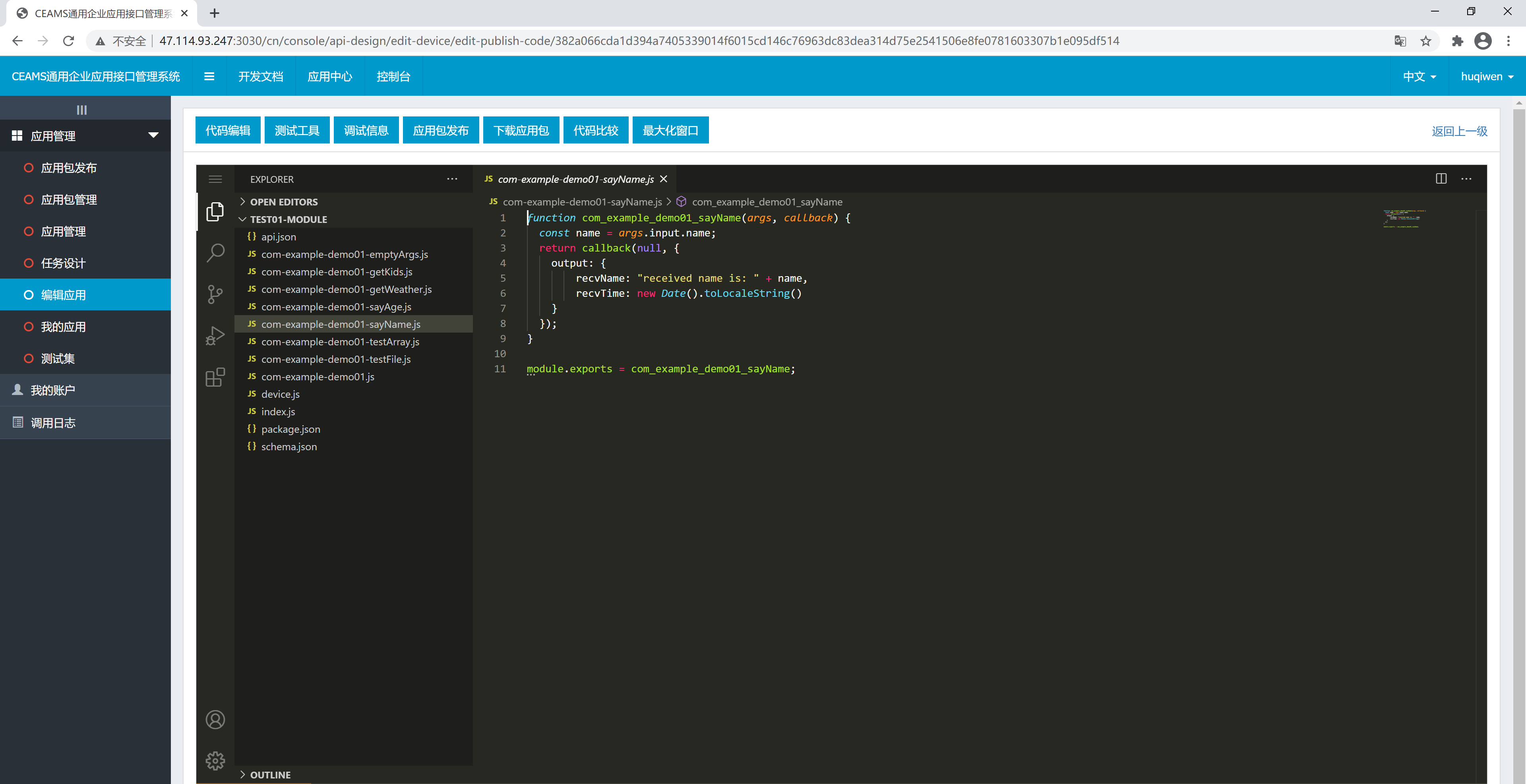1526x784 pixels.
Task: Open a new browser tab
Action: coord(215,13)
